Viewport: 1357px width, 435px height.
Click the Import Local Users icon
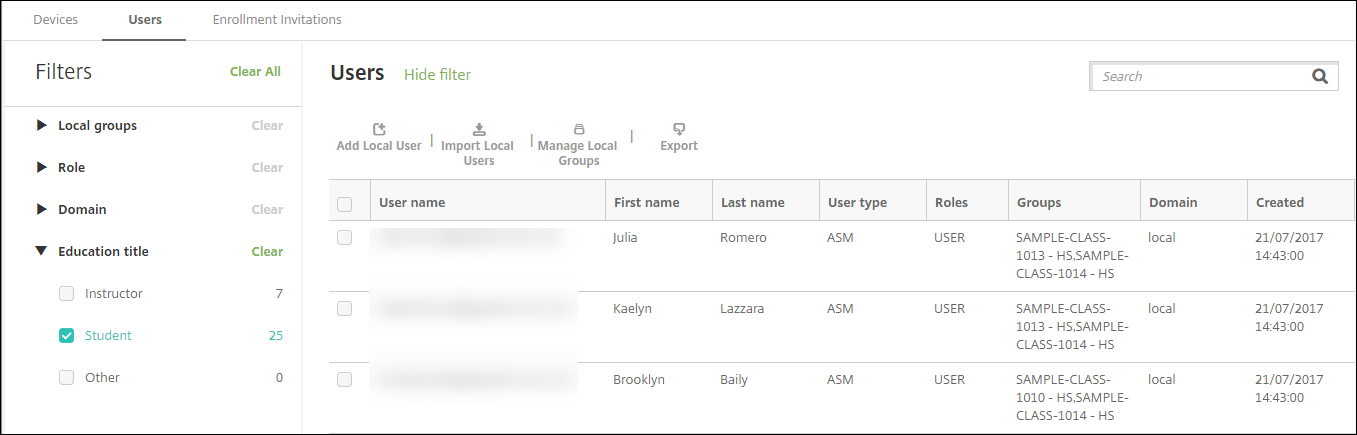[x=479, y=129]
